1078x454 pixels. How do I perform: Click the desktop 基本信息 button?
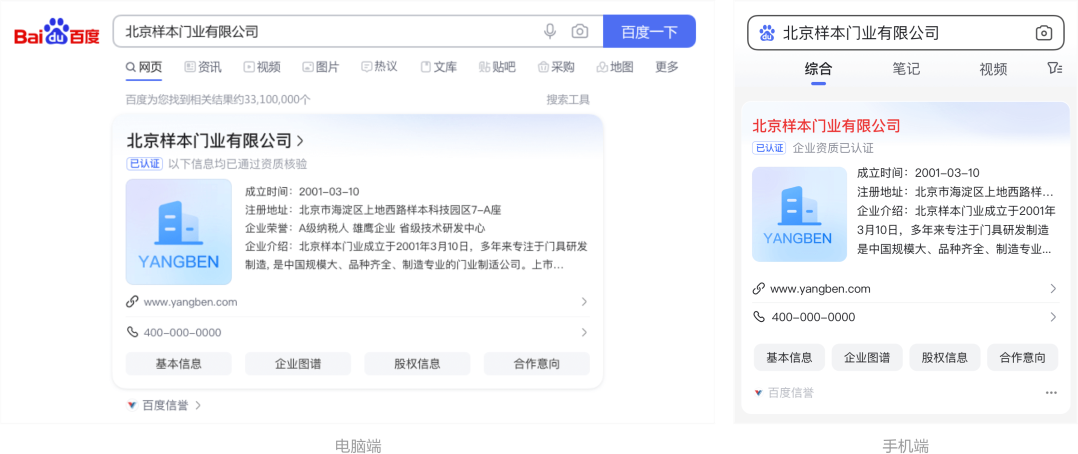[178, 364]
